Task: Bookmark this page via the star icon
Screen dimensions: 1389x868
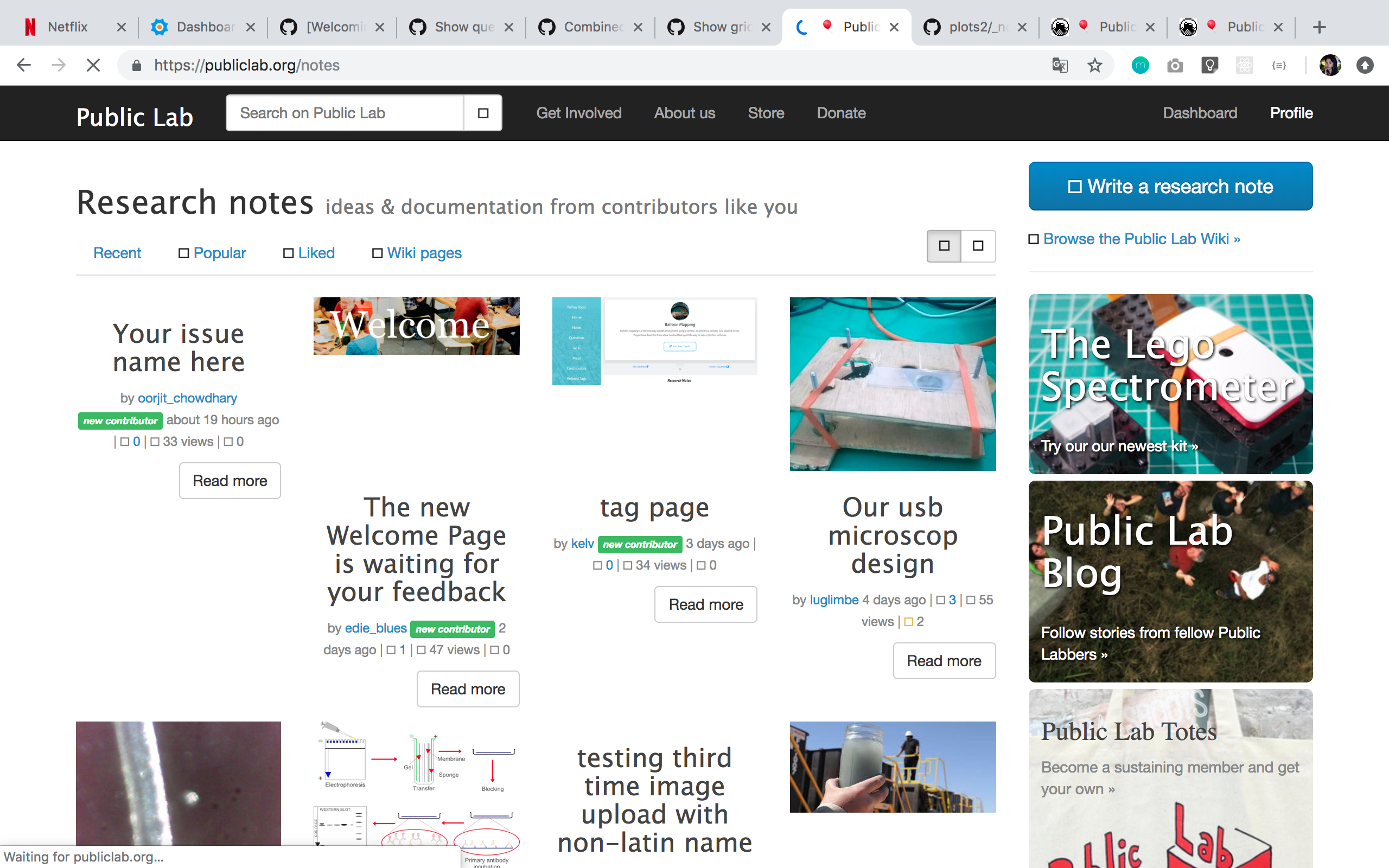Action: (x=1094, y=65)
